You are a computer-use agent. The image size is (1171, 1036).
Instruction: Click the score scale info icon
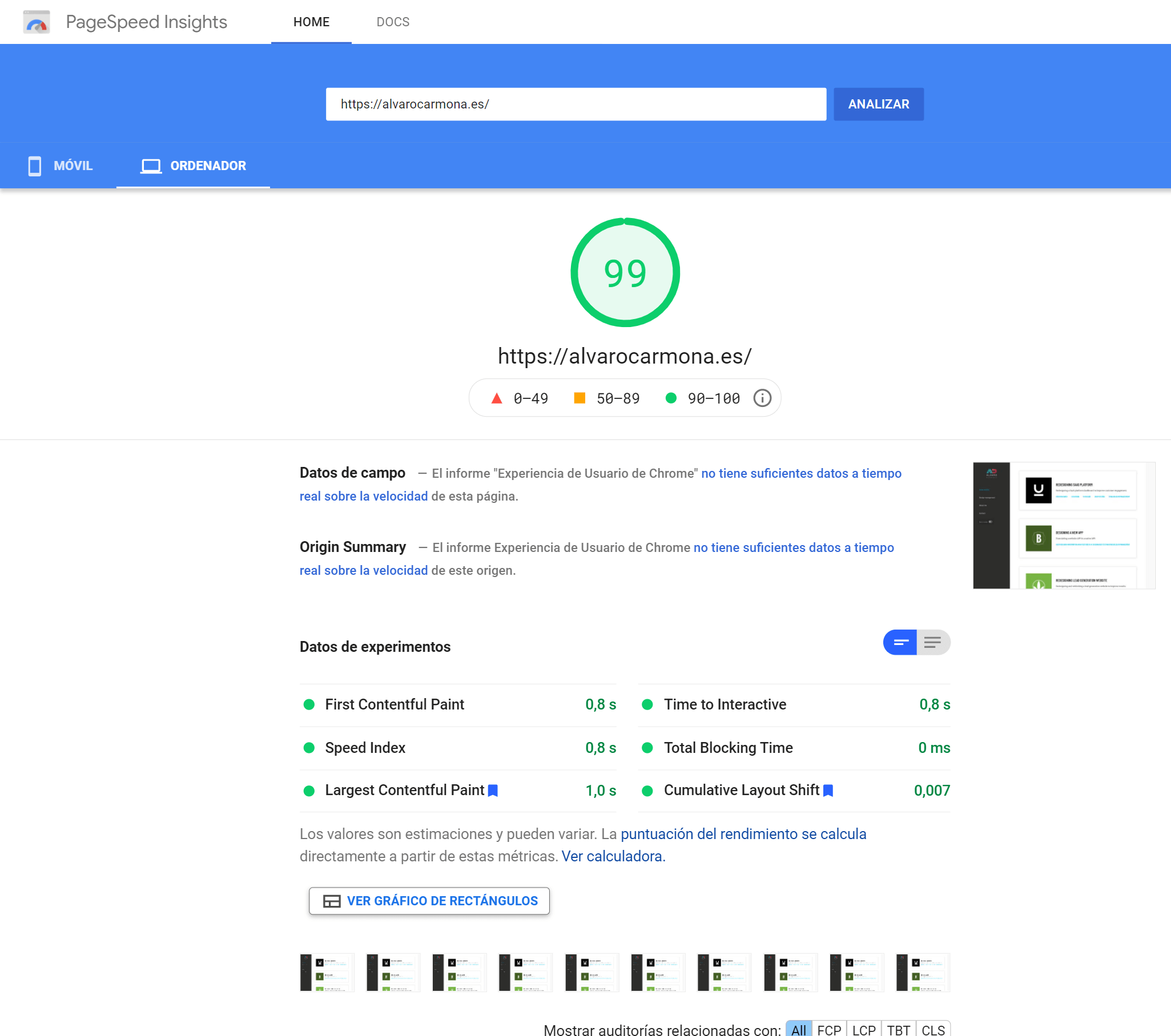762,398
